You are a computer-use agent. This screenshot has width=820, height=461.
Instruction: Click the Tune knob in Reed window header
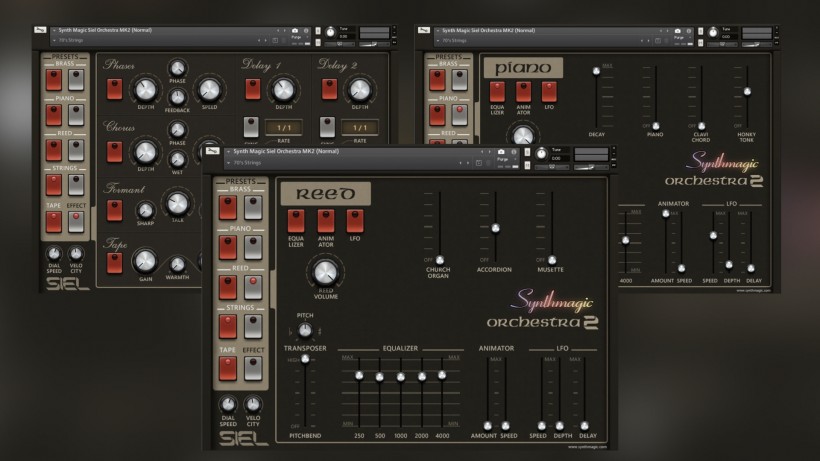pyautogui.click(x=541, y=154)
